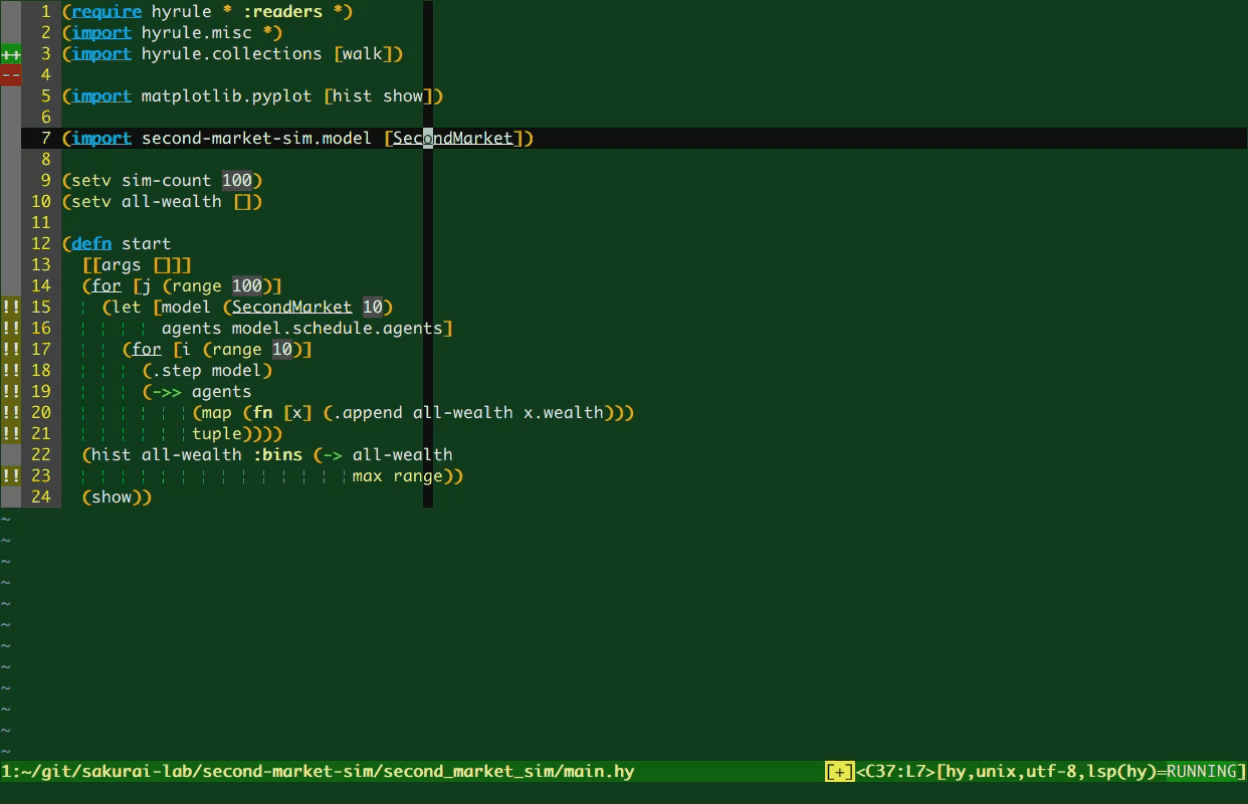The height and width of the screenshot is (804, 1248).
Task: Click the !! diagnostic sign next to line 20
Action: click(x=11, y=412)
